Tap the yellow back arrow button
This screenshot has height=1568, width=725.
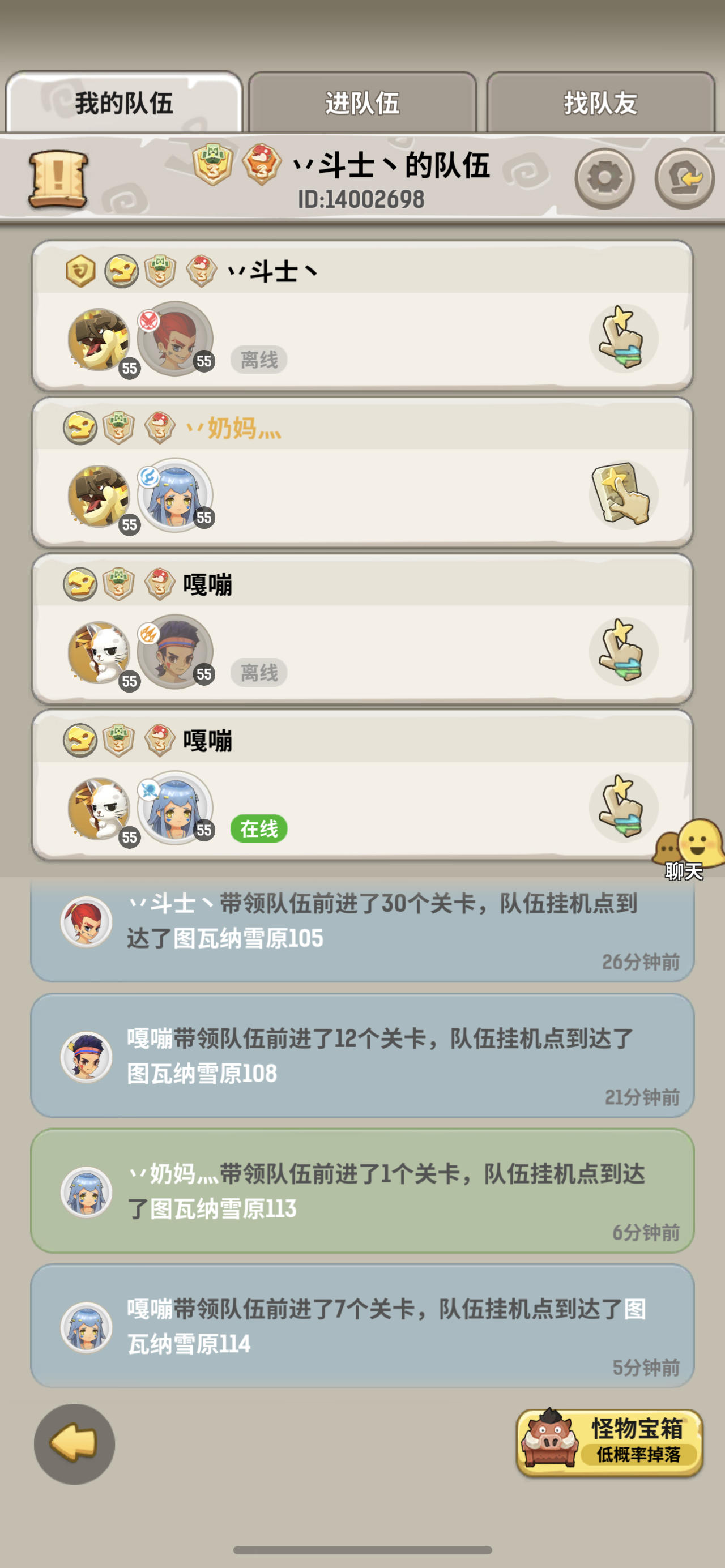click(74, 1444)
